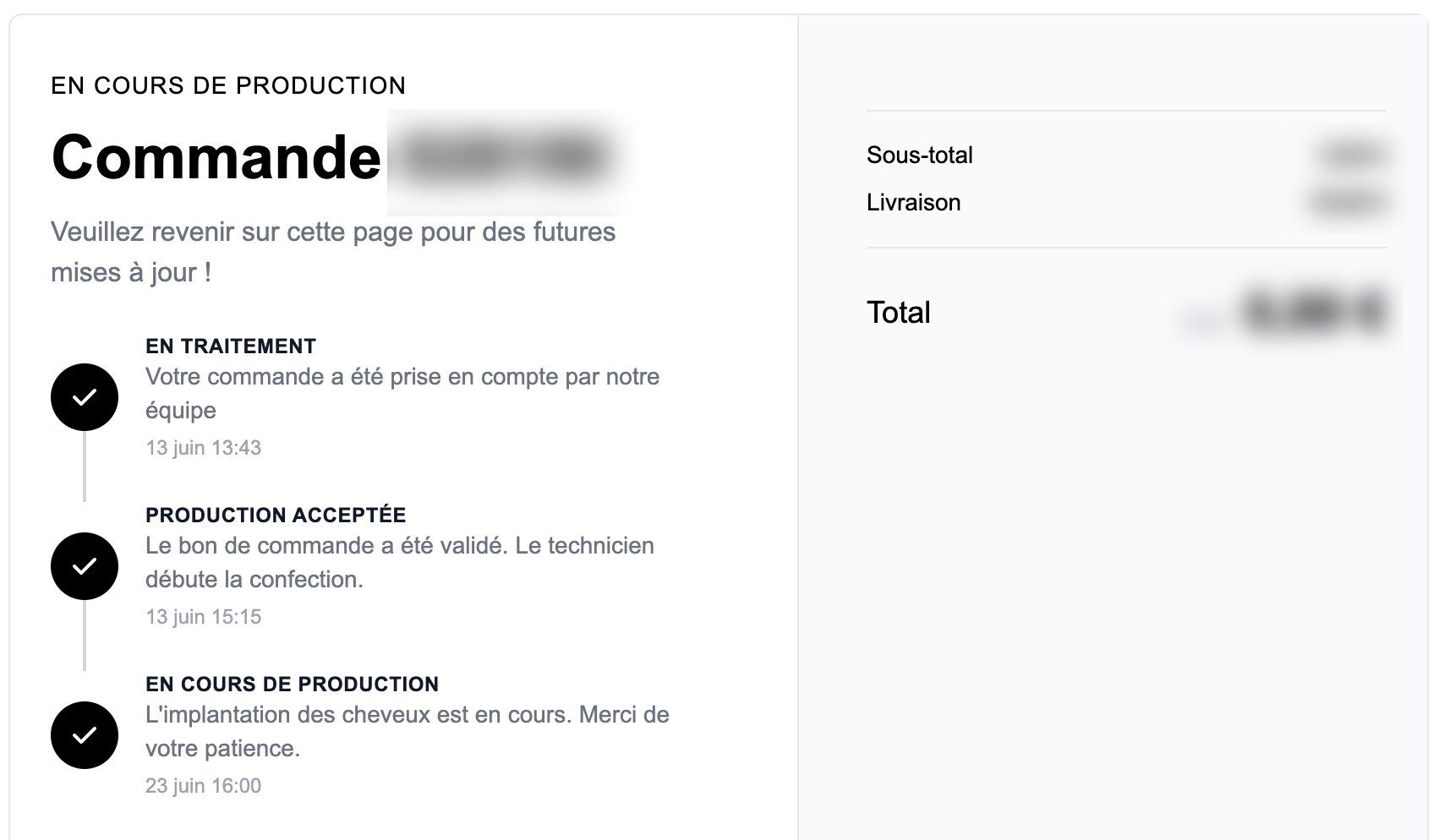Viewport: 1439px width, 840px height.
Task: Click the blurred total amount
Action: 1315,311
